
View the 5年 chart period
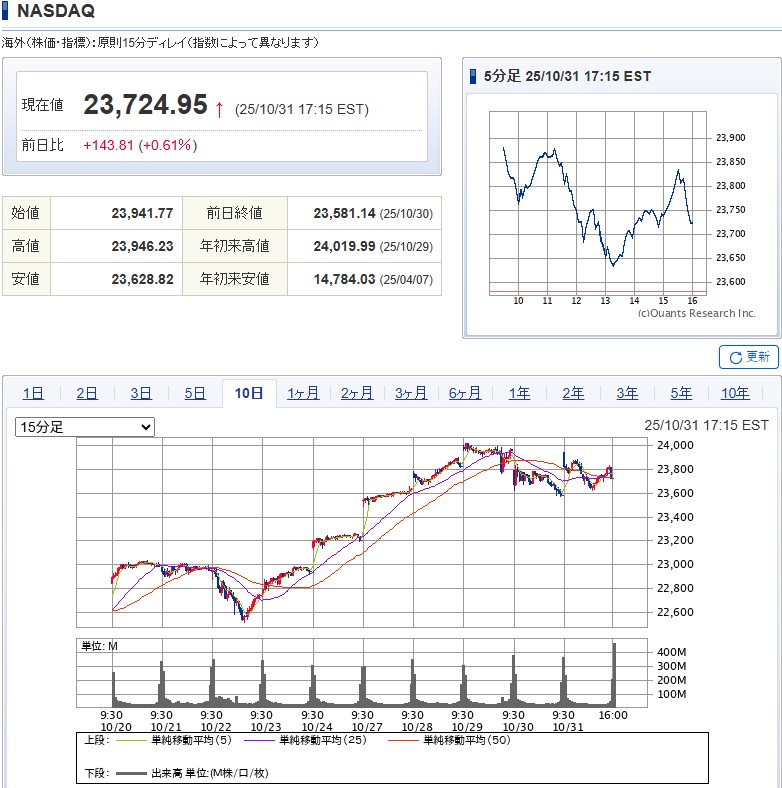tap(681, 393)
